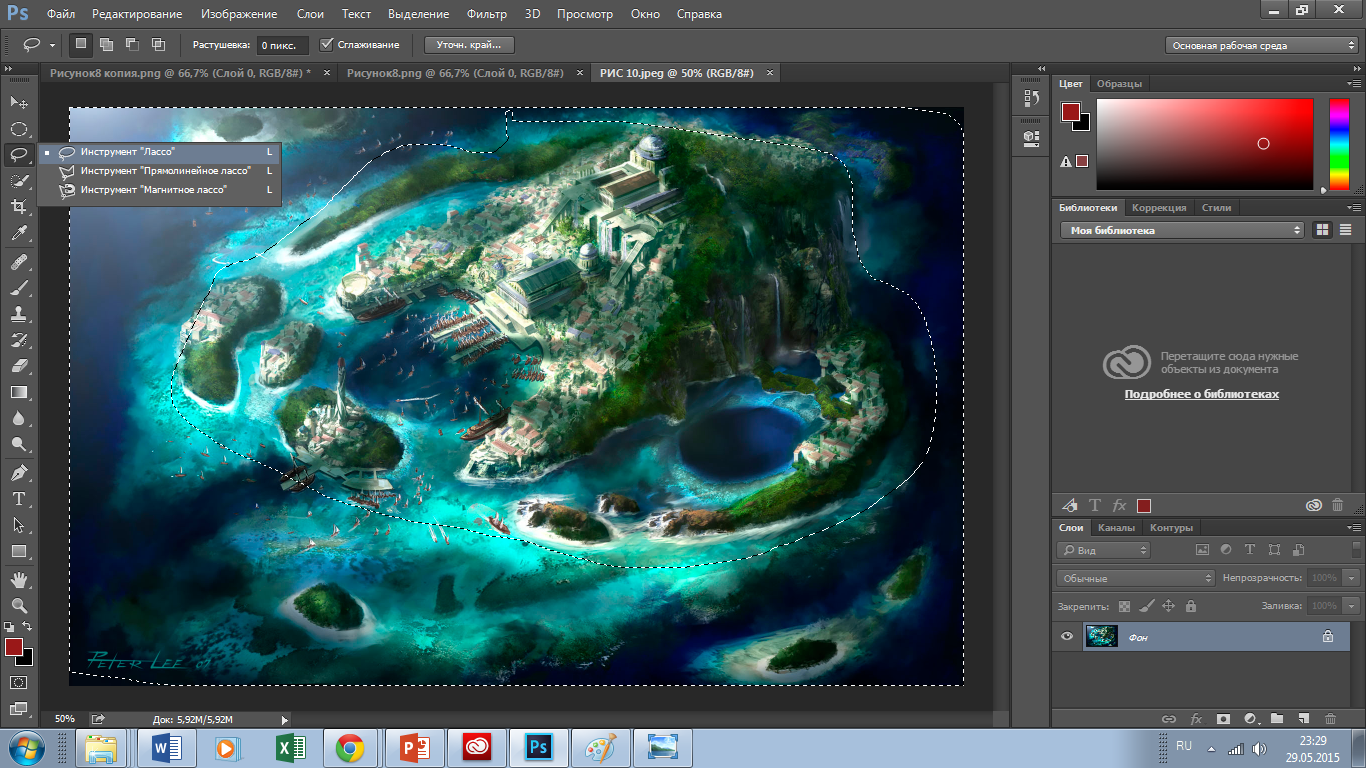Toggle lock all for layer
1366x768 pixels.
point(1190,606)
